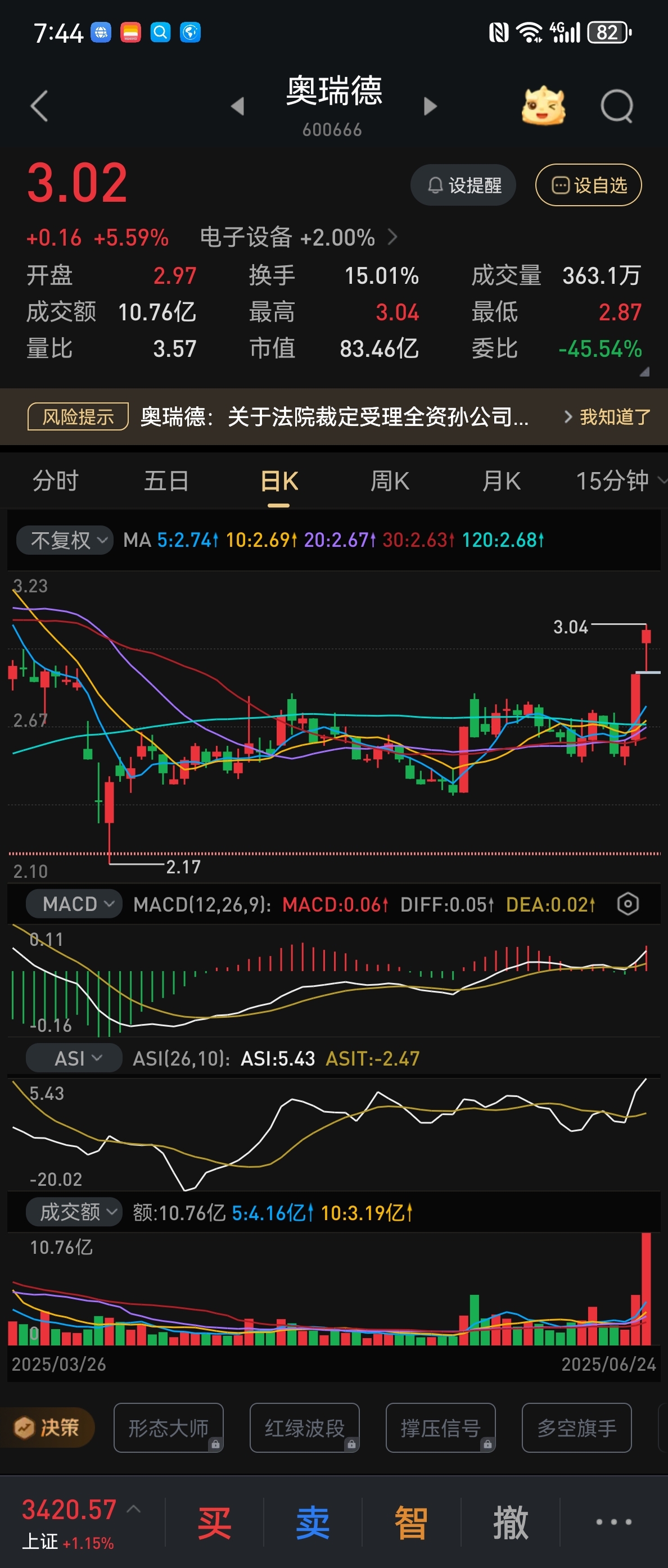This screenshot has height=1568, width=668.
Task: Open the 风险提示 risk tag
Action: pos(78,417)
